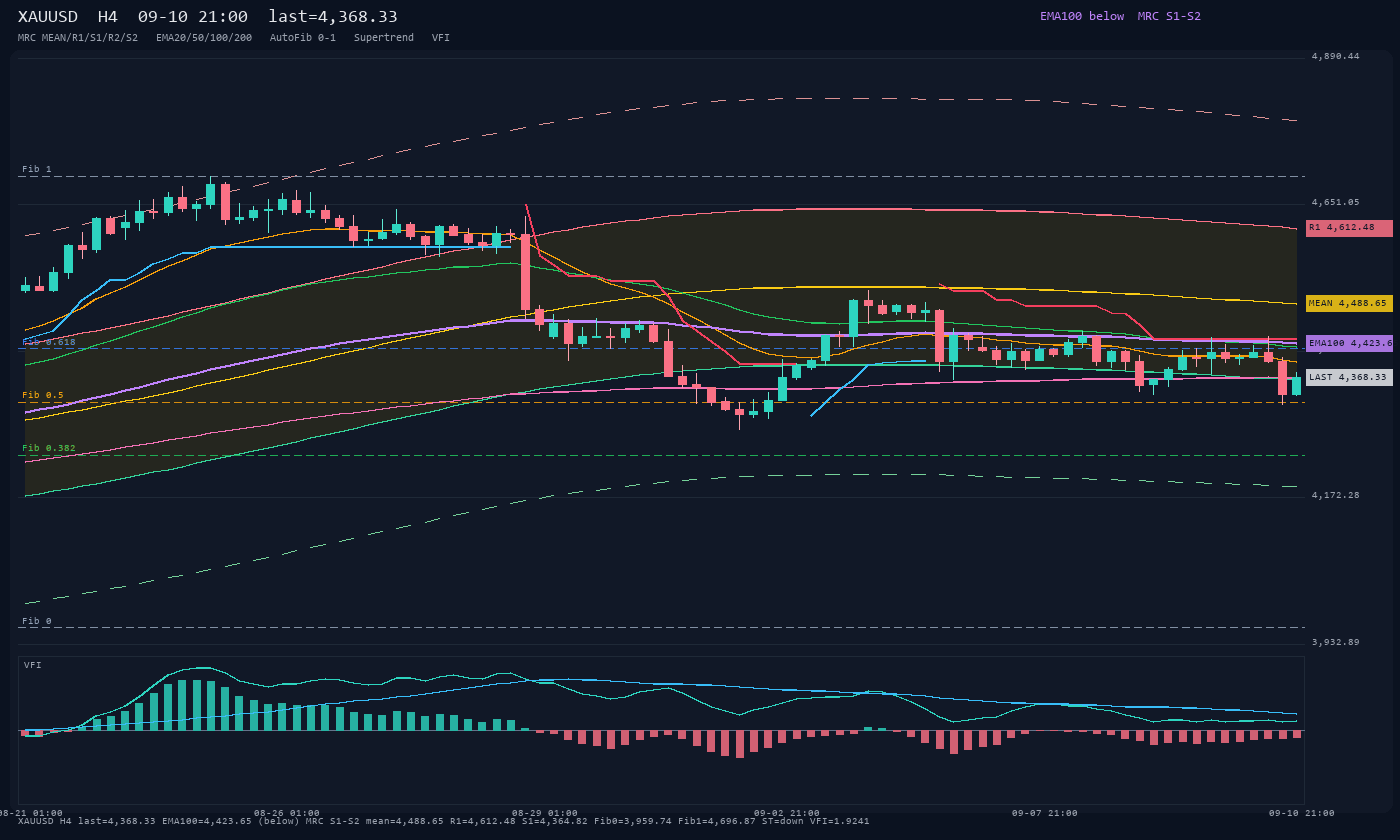The image size is (1400, 840).
Task: Click the 09-10 21:00 time axis label
Action: (x=1302, y=813)
